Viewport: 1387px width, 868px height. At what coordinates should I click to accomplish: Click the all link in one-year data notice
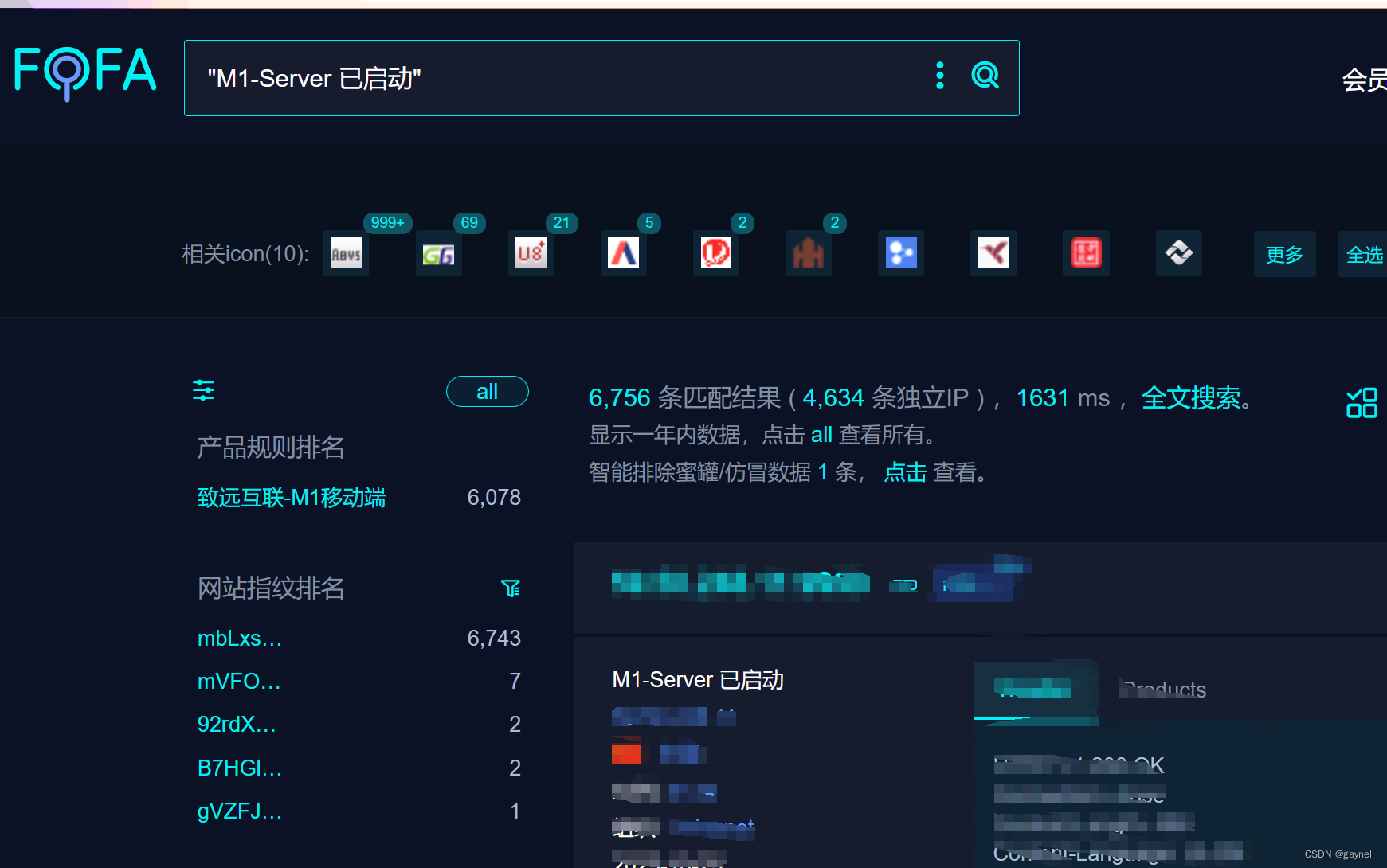click(x=821, y=435)
